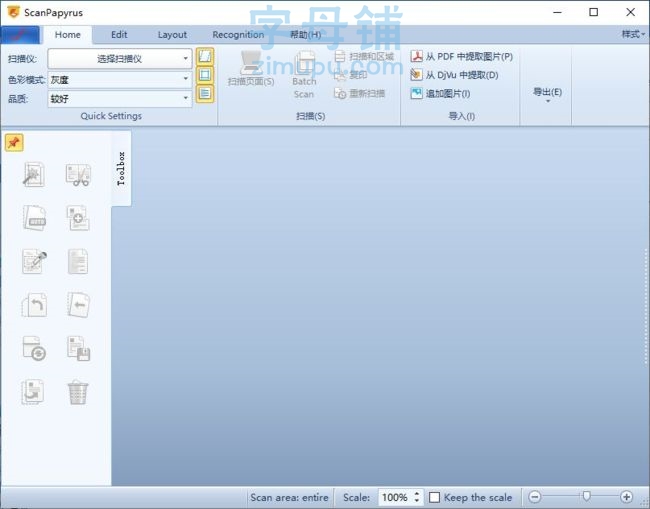Decrease scale with the stepper down arrow

(417, 501)
